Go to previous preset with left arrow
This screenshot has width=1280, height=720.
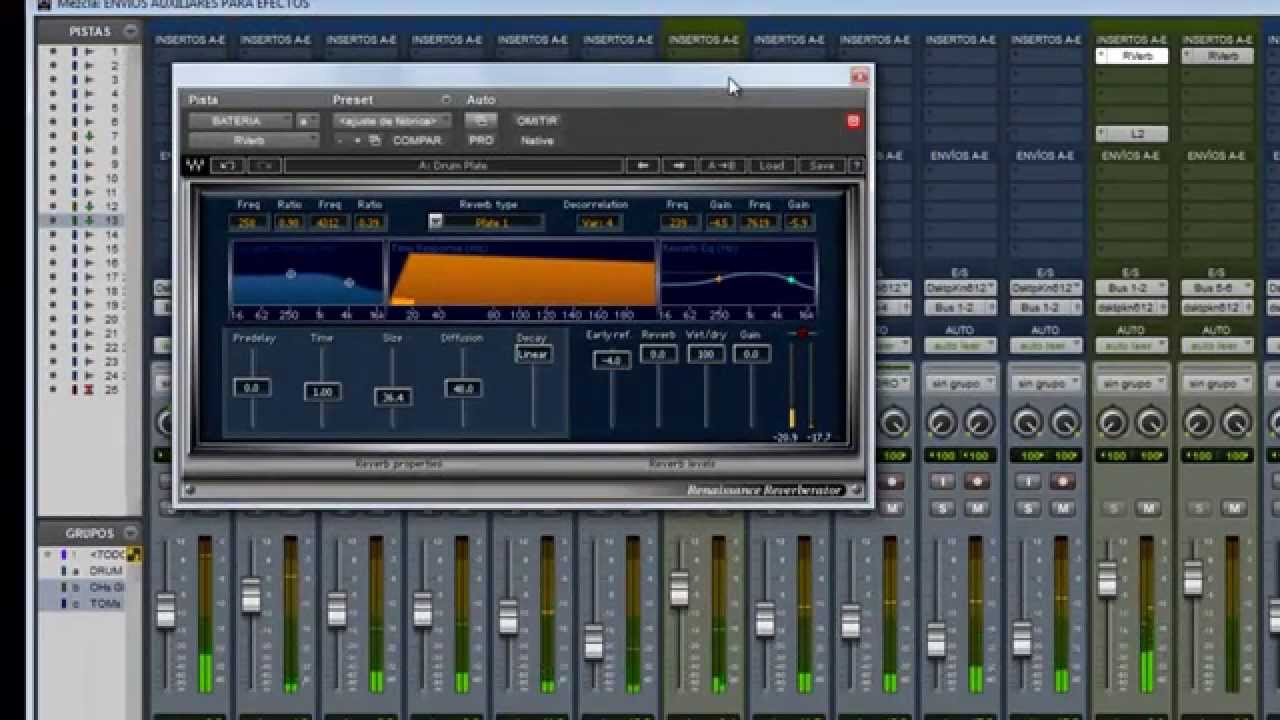(645, 166)
